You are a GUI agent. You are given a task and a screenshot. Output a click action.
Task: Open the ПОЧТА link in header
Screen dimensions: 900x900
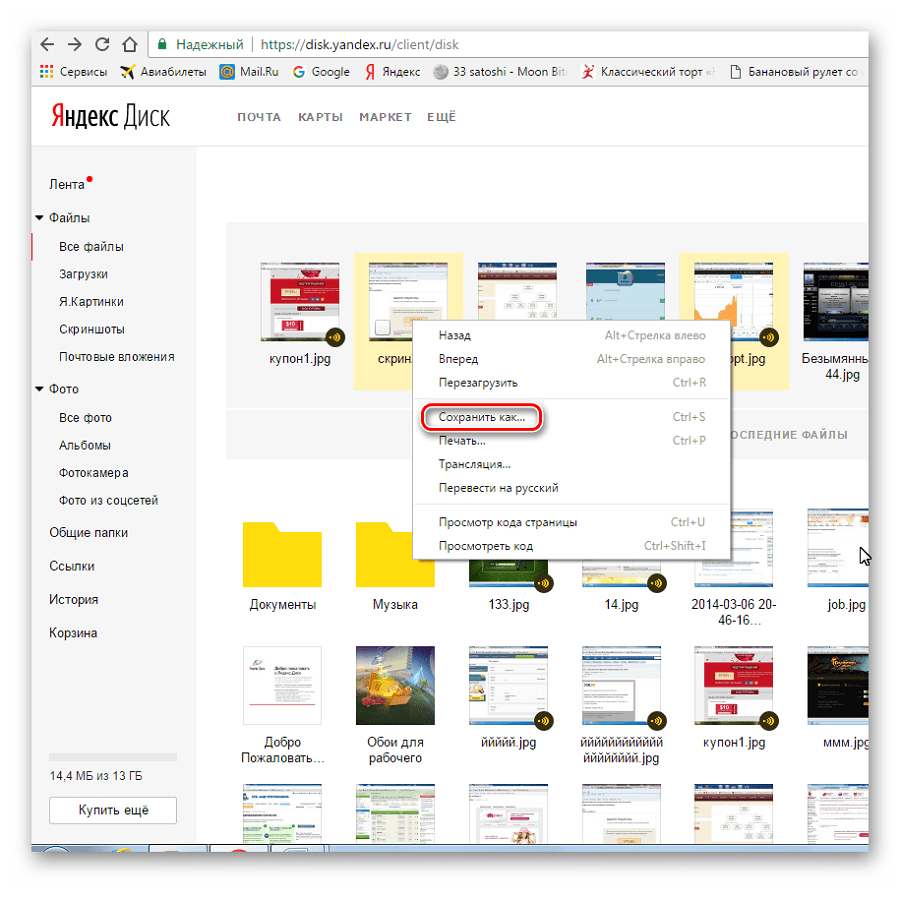click(x=259, y=117)
